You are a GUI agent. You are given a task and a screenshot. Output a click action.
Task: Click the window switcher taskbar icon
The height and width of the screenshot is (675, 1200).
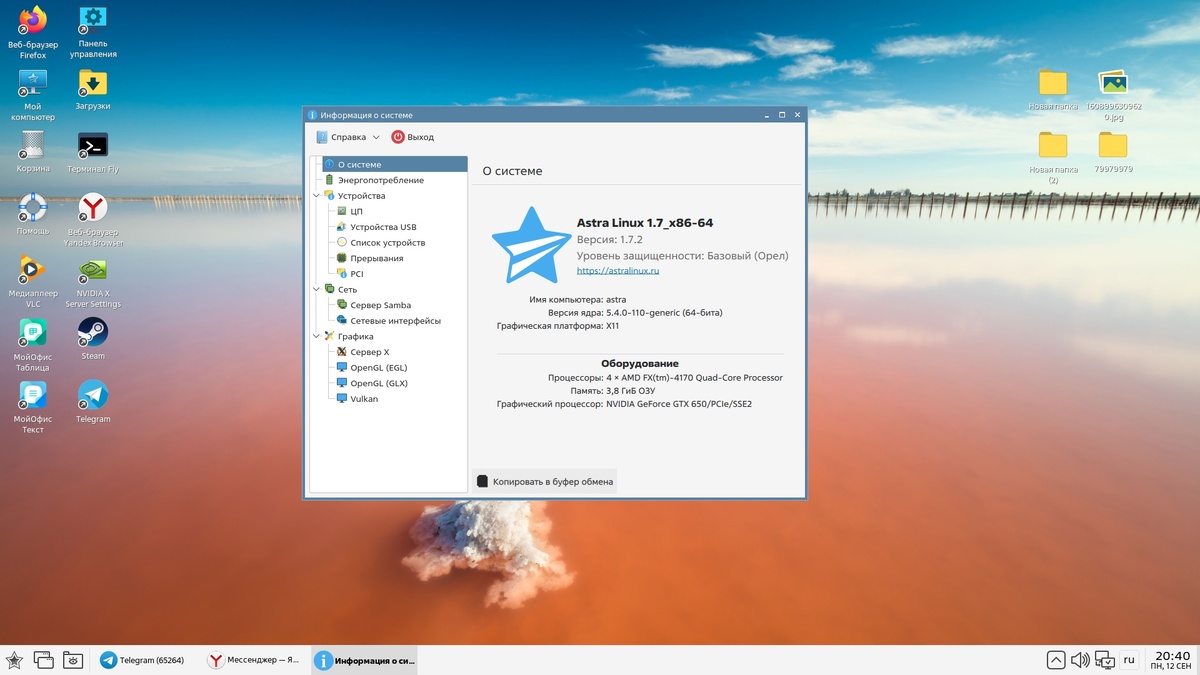tap(43, 660)
